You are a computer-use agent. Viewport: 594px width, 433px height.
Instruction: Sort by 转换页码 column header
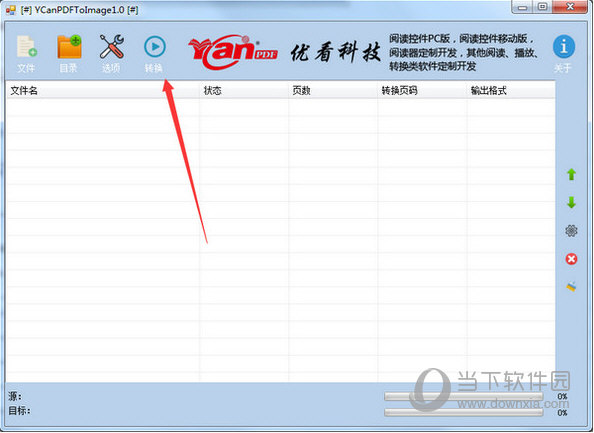click(x=422, y=91)
